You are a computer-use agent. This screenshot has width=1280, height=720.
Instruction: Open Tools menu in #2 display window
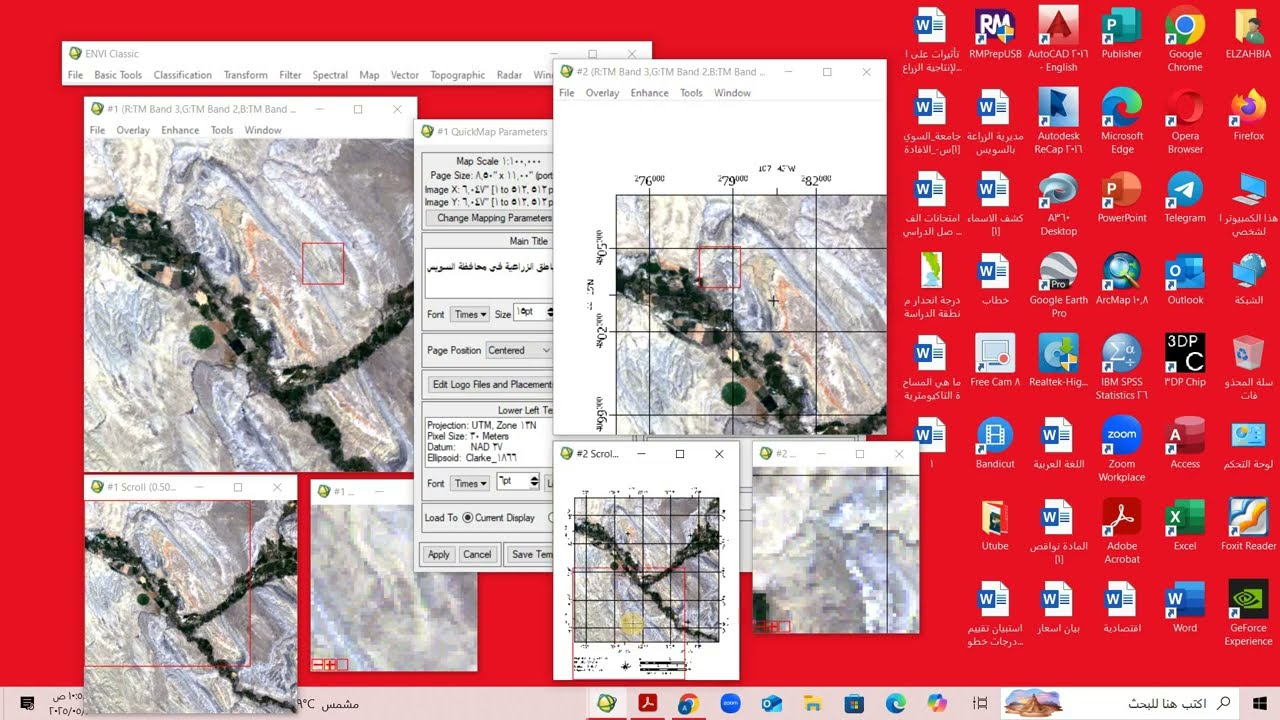(691, 93)
